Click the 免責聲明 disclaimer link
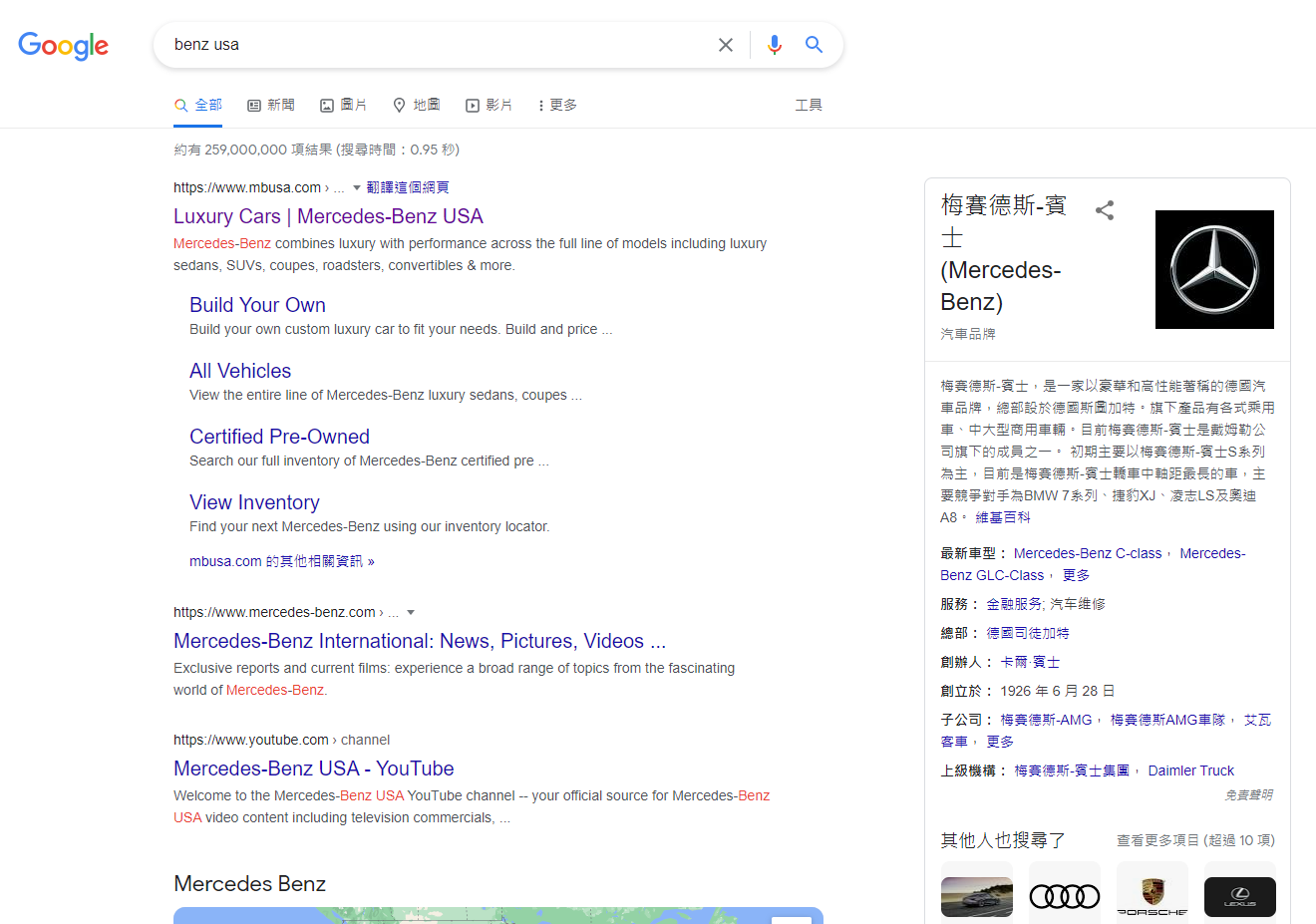Screen dimensions: 1316x924 coord(1248,794)
